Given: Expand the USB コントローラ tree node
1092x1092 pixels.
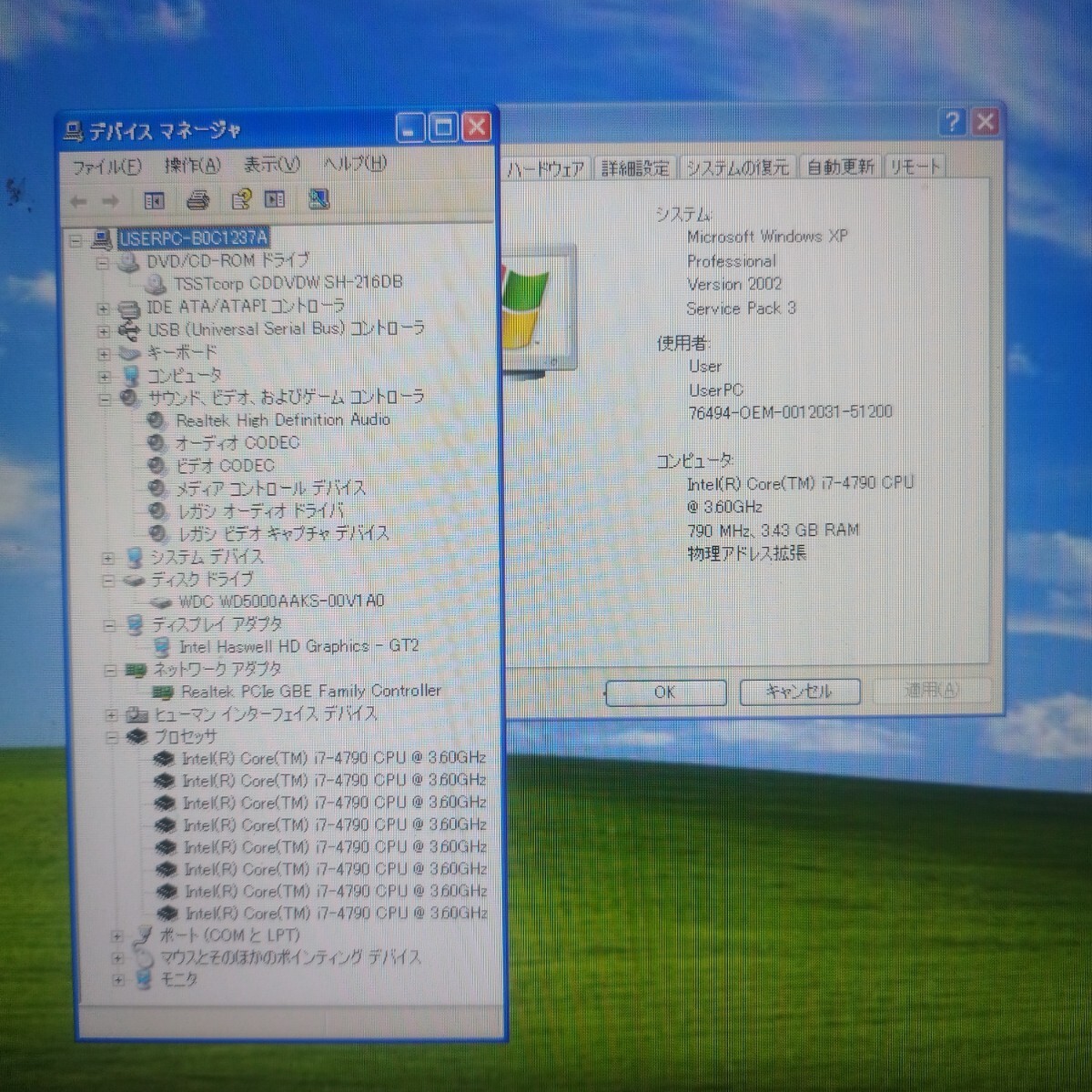Looking at the screenshot, I should tap(104, 331).
